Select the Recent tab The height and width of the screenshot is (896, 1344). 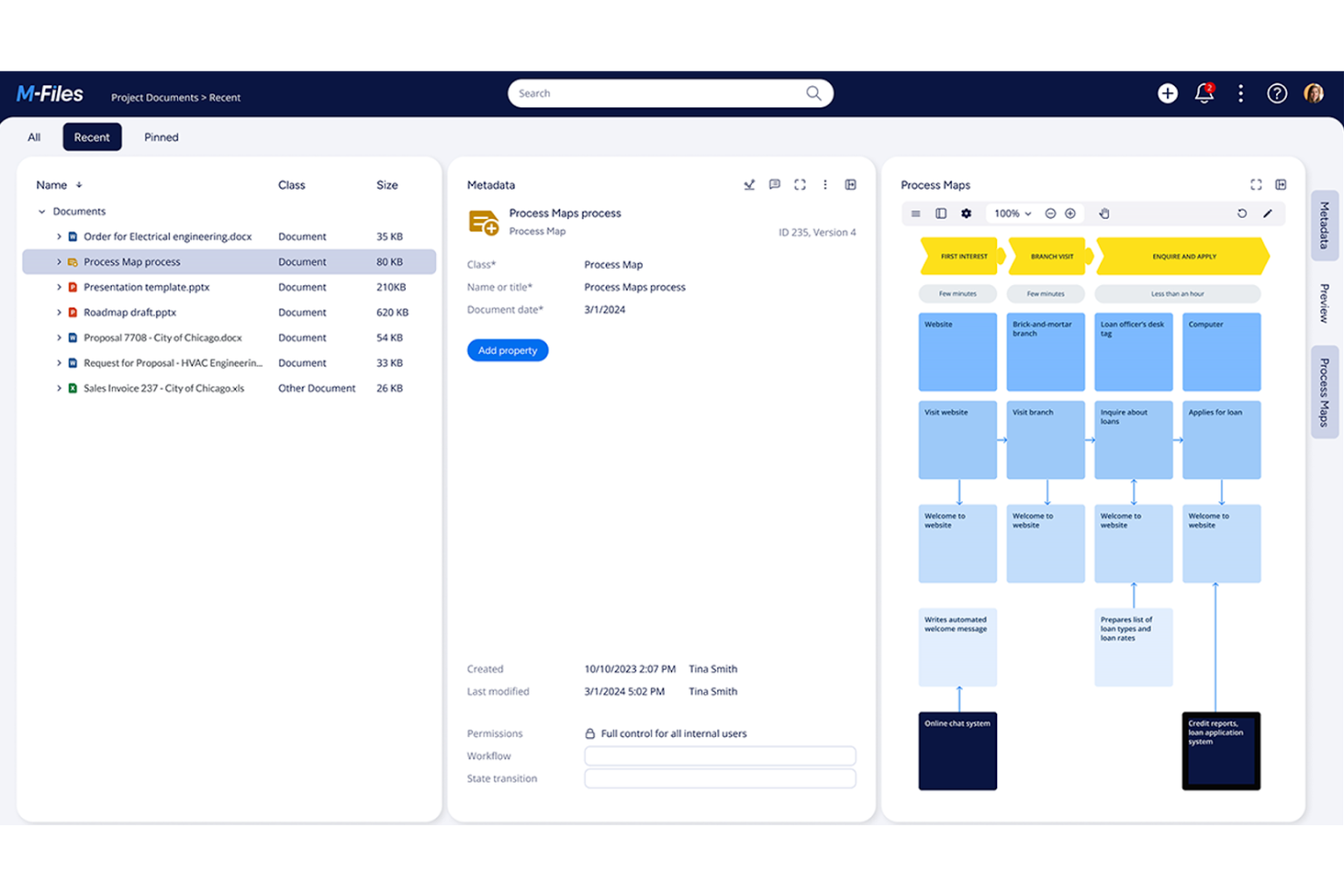point(92,137)
